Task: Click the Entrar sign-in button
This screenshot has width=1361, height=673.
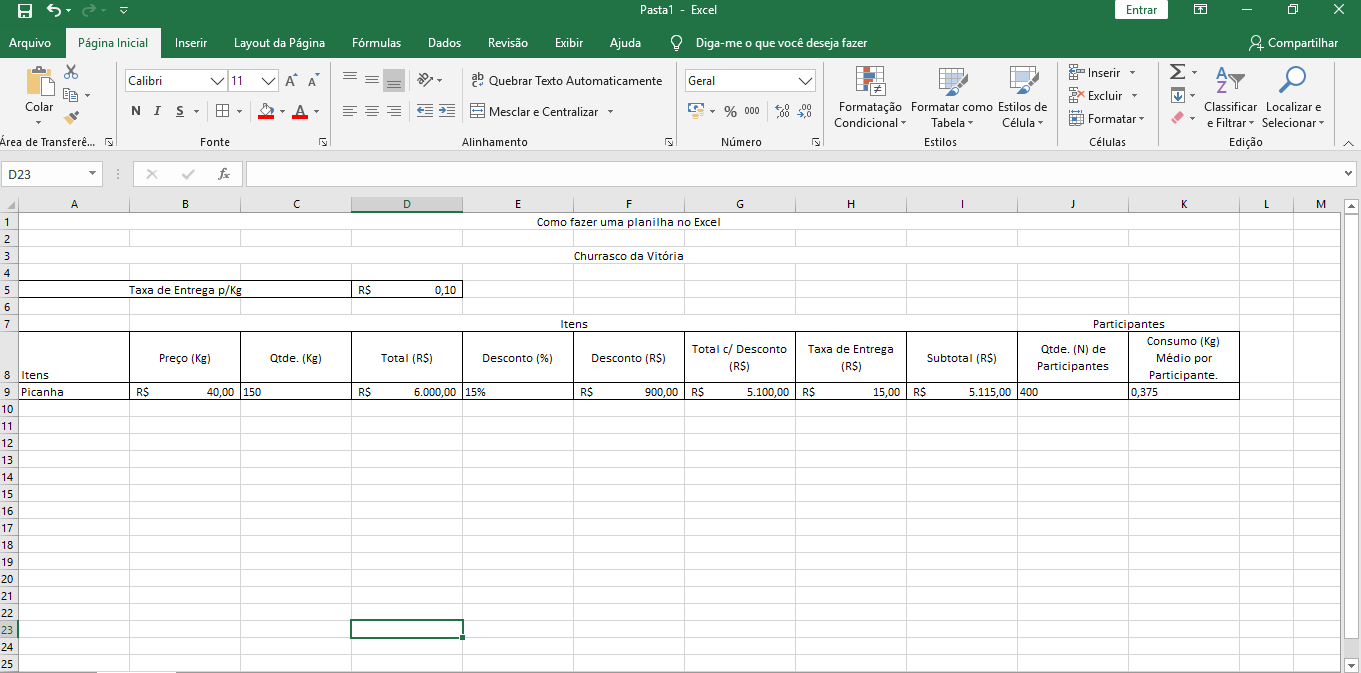Action: [x=1141, y=10]
